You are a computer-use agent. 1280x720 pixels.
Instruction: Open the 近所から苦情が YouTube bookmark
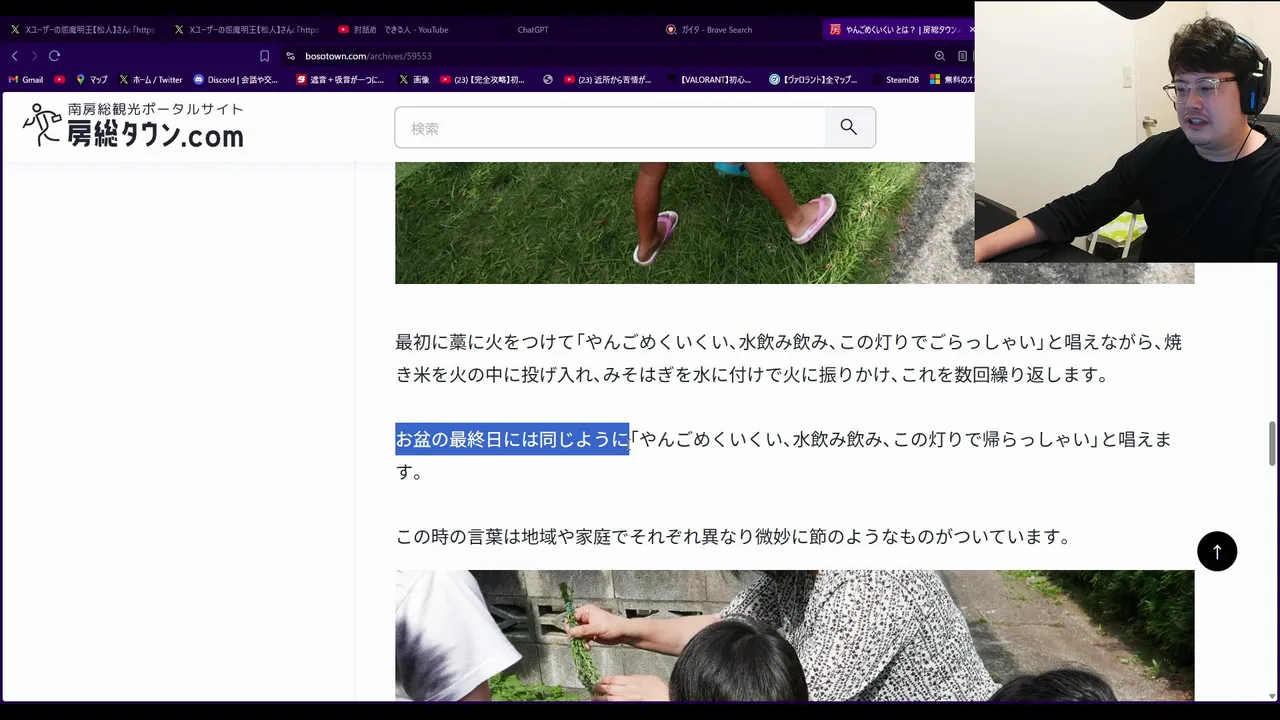608,79
